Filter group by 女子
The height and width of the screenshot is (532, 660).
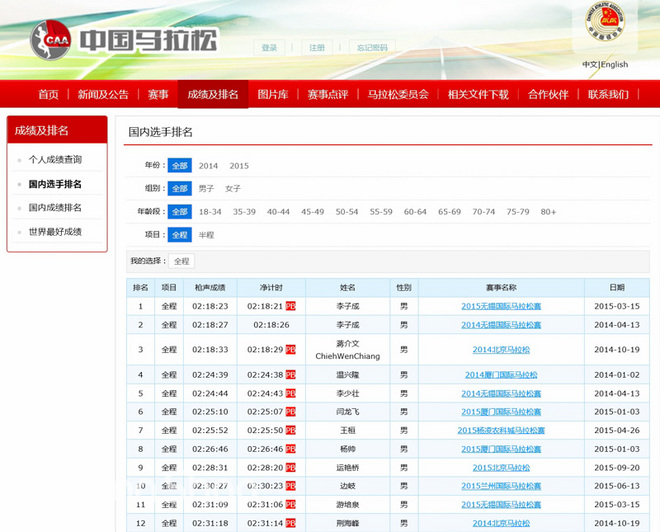(x=233, y=189)
